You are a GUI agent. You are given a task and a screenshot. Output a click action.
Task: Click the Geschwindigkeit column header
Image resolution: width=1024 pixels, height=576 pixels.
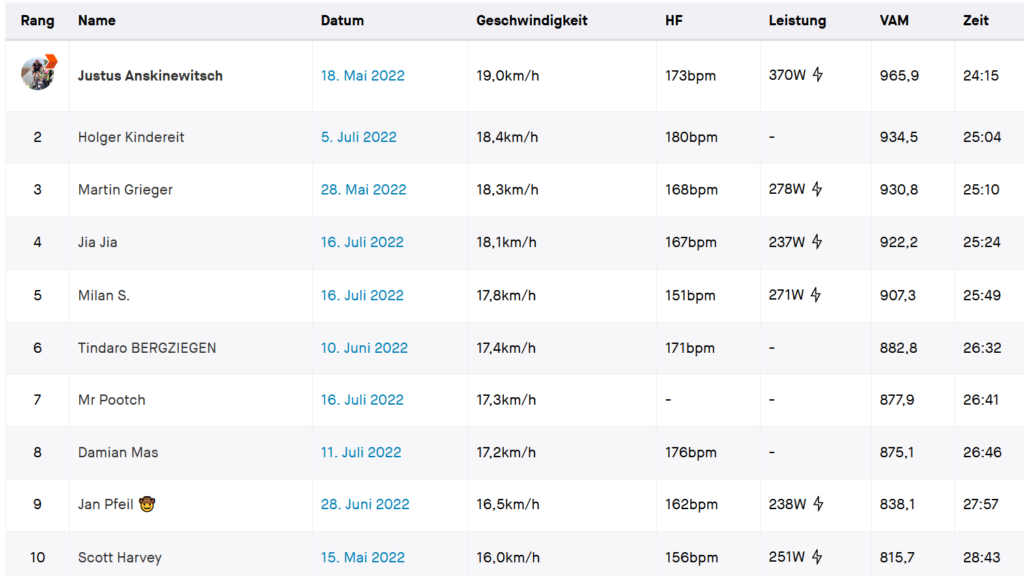(532, 20)
